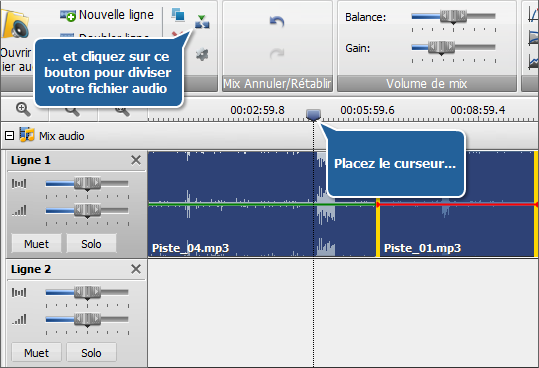
Task: Click the undo mix arrow
Action: (x=277, y=22)
